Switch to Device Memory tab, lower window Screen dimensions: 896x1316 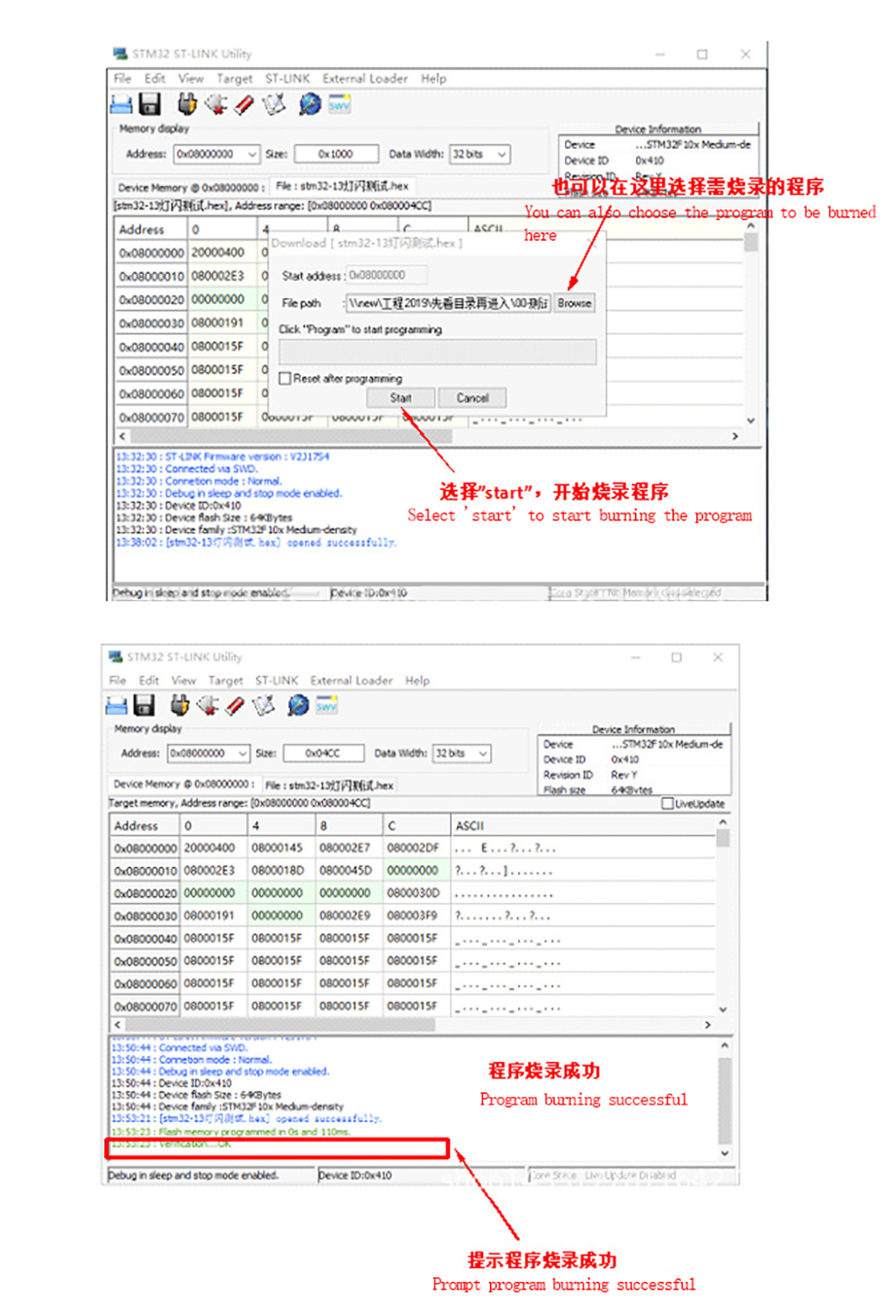tap(183, 784)
